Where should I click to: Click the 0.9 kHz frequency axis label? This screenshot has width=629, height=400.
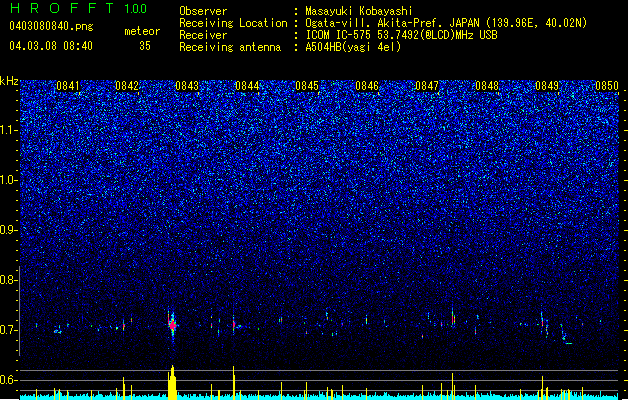(9, 230)
